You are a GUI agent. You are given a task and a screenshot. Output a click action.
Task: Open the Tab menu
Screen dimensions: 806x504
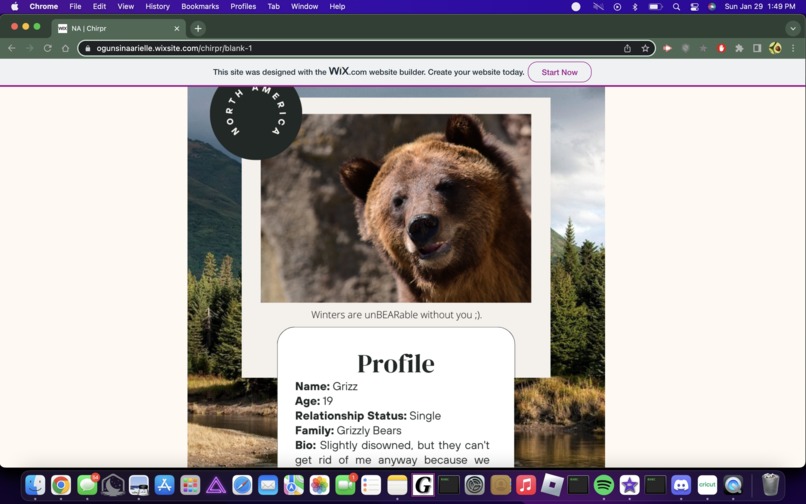pyautogui.click(x=273, y=7)
